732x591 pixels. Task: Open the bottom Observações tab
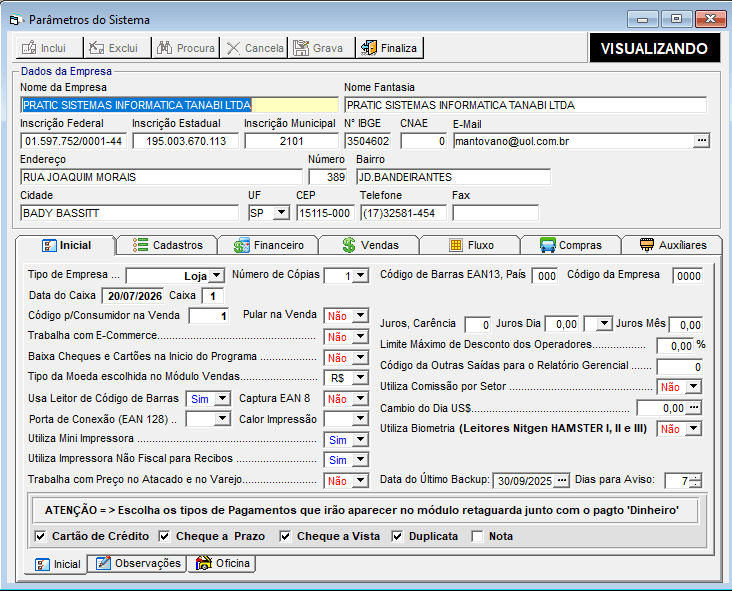coord(138,563)
